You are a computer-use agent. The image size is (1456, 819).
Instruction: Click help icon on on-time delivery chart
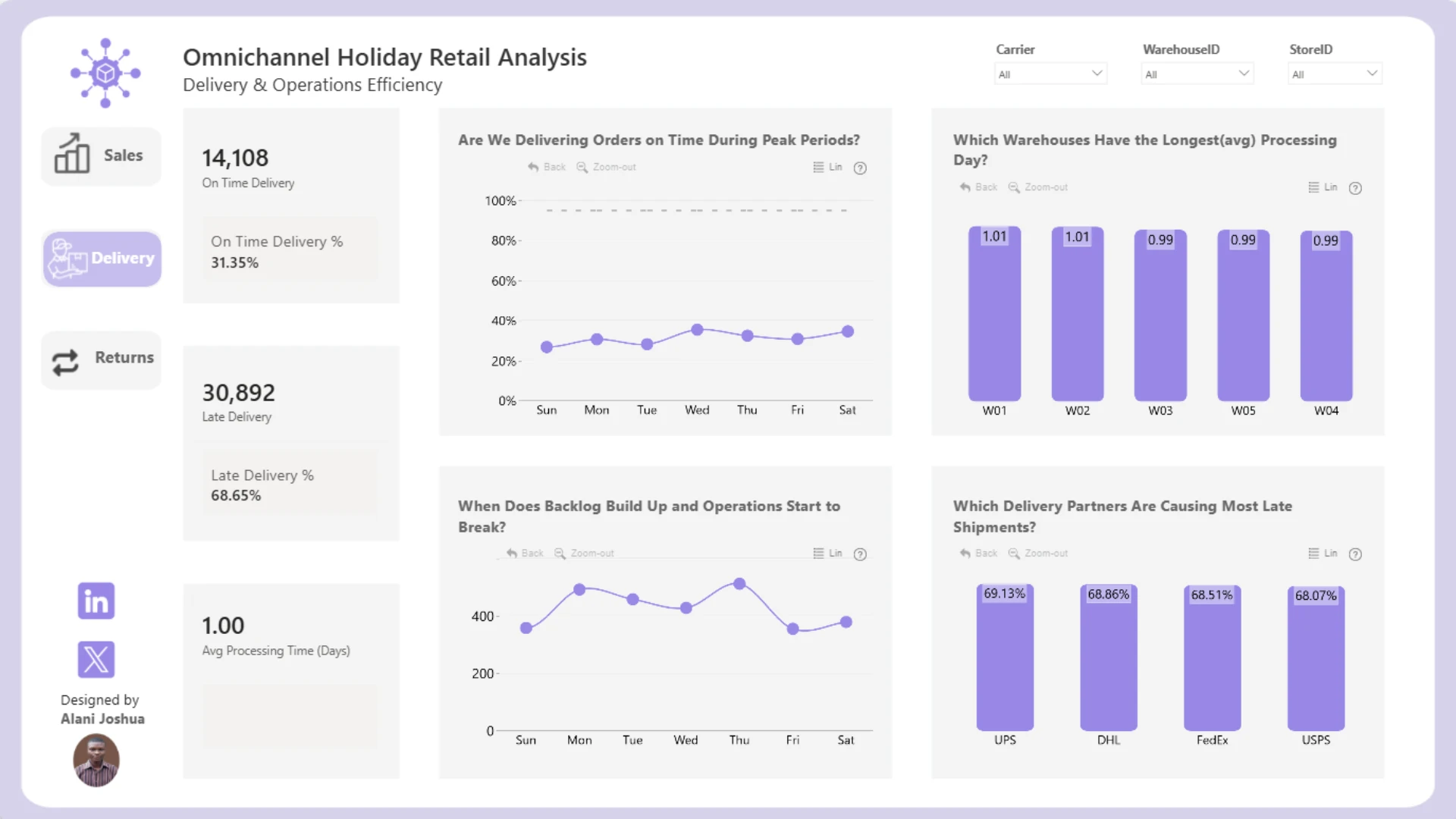pos(860,168)
